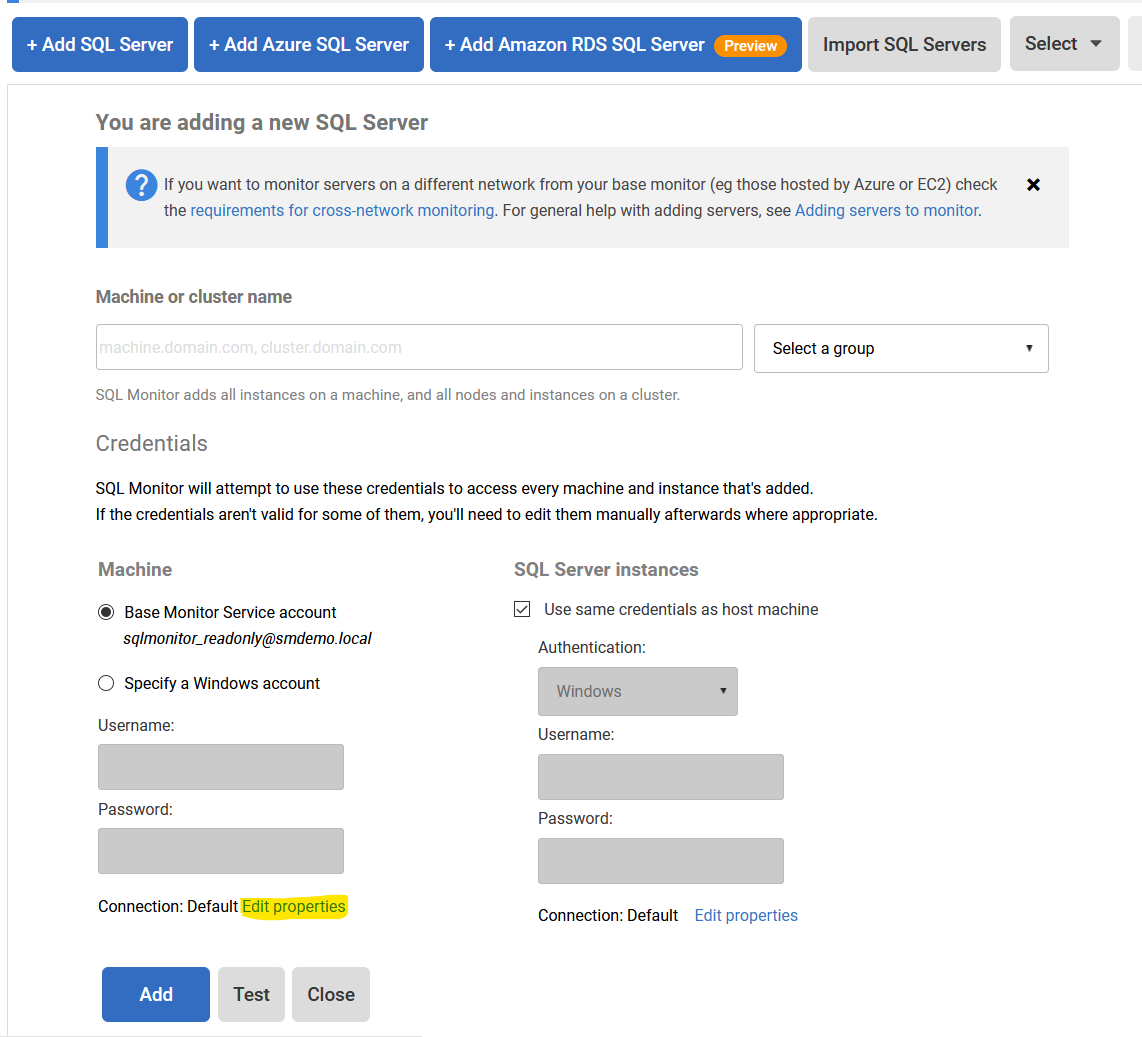Viewport: 1142px width, 1037px height.
Task: Open the Select dropdown in top toolbar
Action: (x=1063, y=44)
